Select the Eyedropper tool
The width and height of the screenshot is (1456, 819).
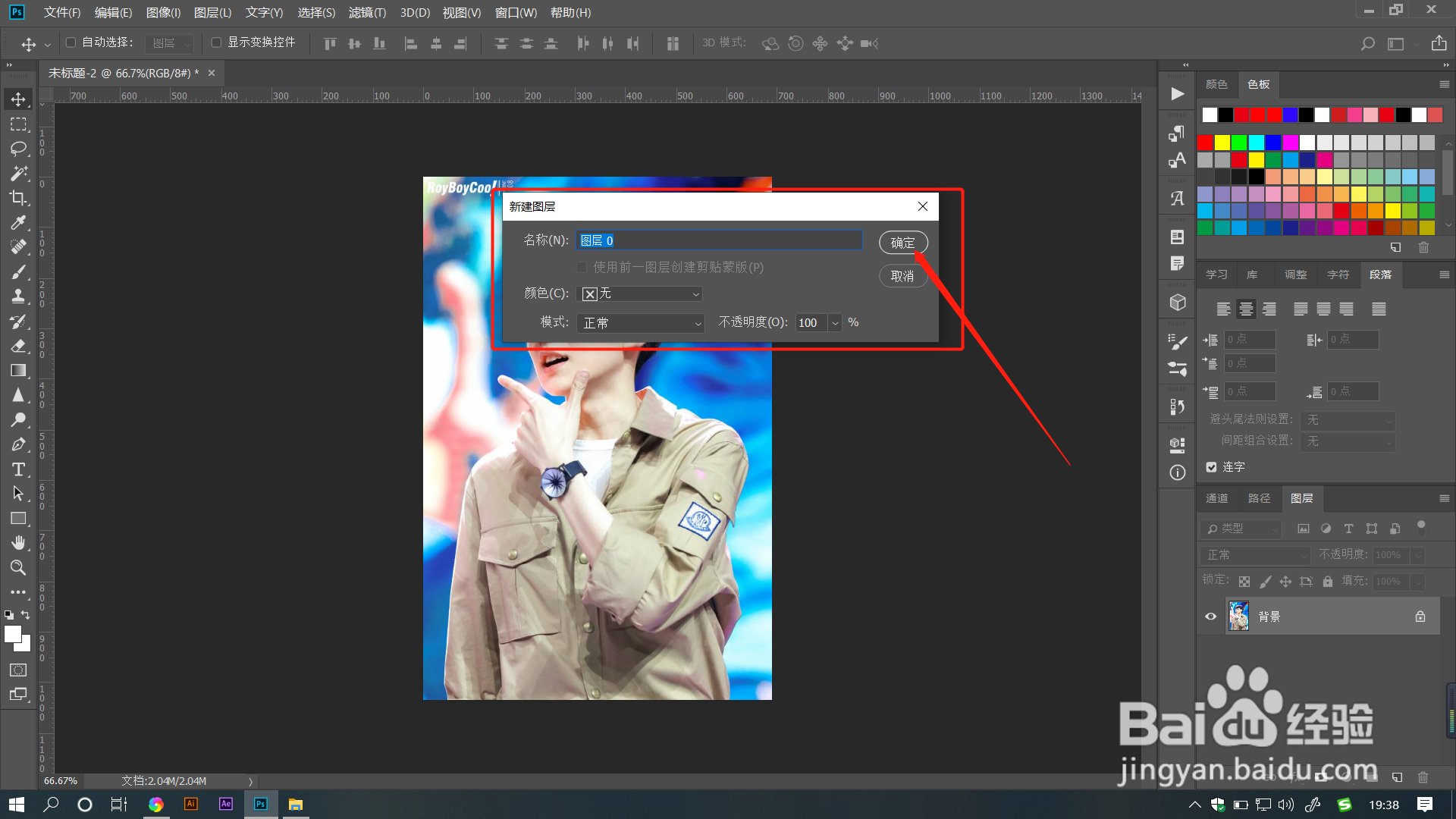[18, 222]
